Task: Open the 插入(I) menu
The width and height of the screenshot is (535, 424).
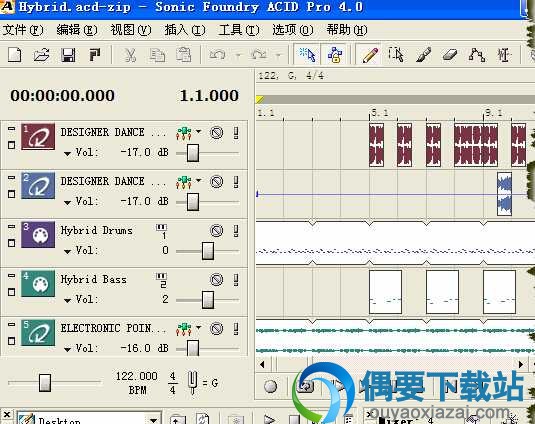Action: 185,30
